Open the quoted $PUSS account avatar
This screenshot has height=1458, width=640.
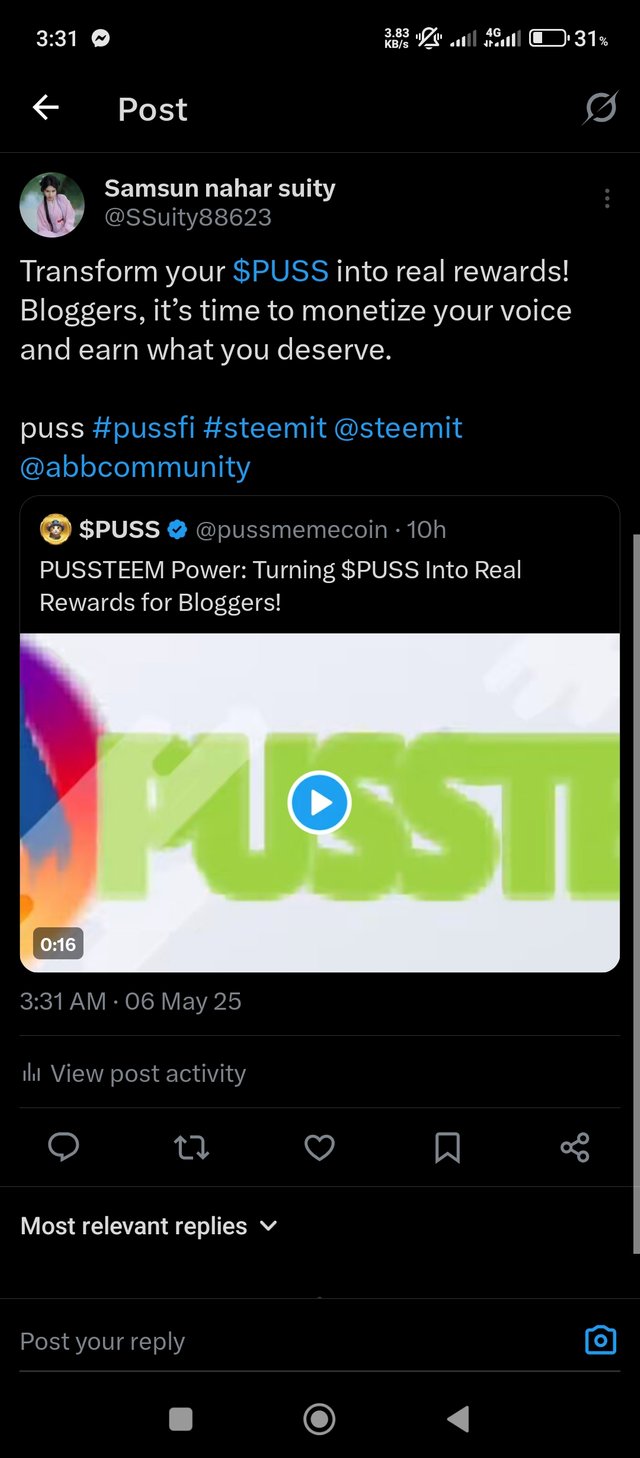(55, 529)
